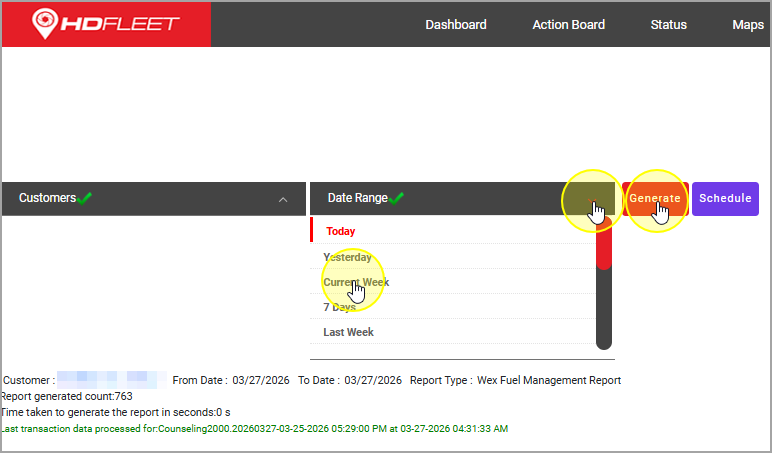
Task: Click the red scrollbar thumb in date list
Action: click(x=603, y=245)
